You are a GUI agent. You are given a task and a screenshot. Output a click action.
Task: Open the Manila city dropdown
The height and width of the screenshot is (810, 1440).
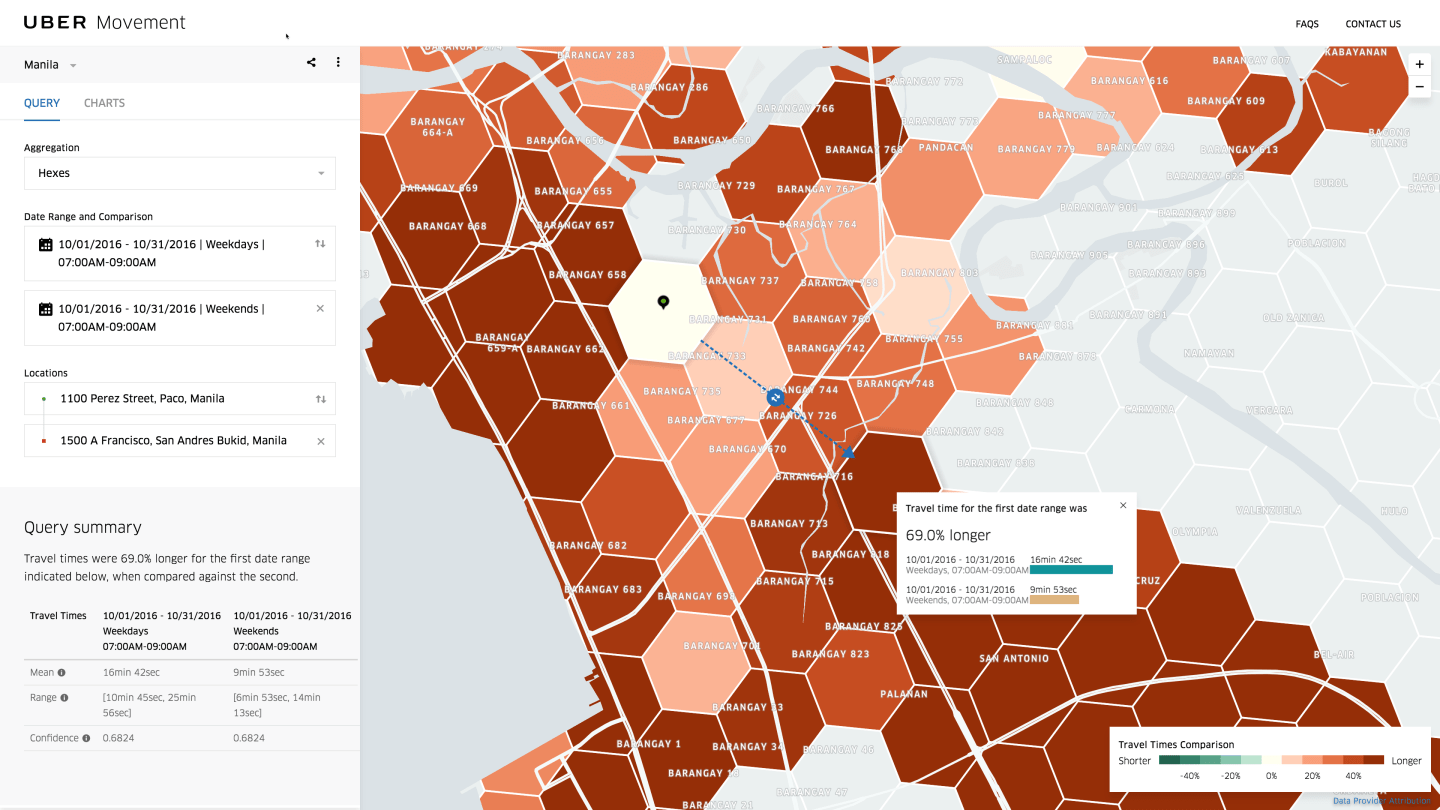(50, 65)
